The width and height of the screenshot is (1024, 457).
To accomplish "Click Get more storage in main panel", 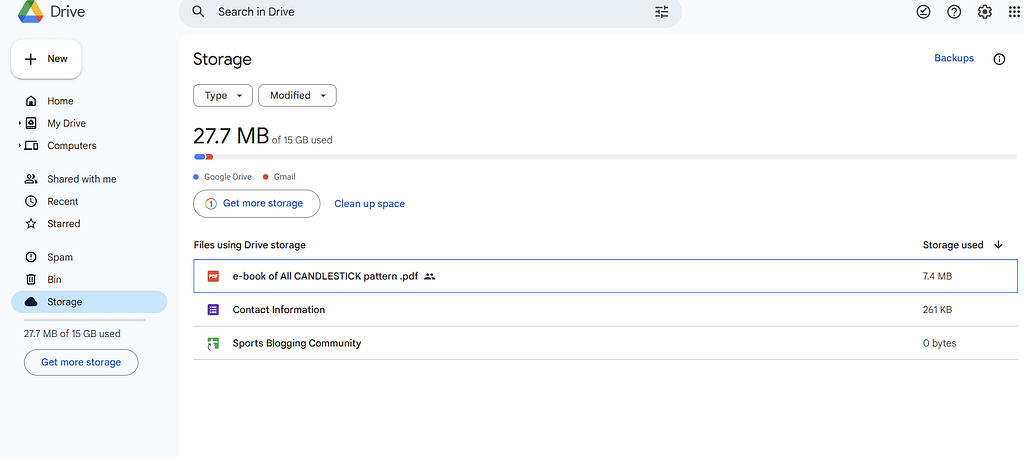I will [257, 204].
